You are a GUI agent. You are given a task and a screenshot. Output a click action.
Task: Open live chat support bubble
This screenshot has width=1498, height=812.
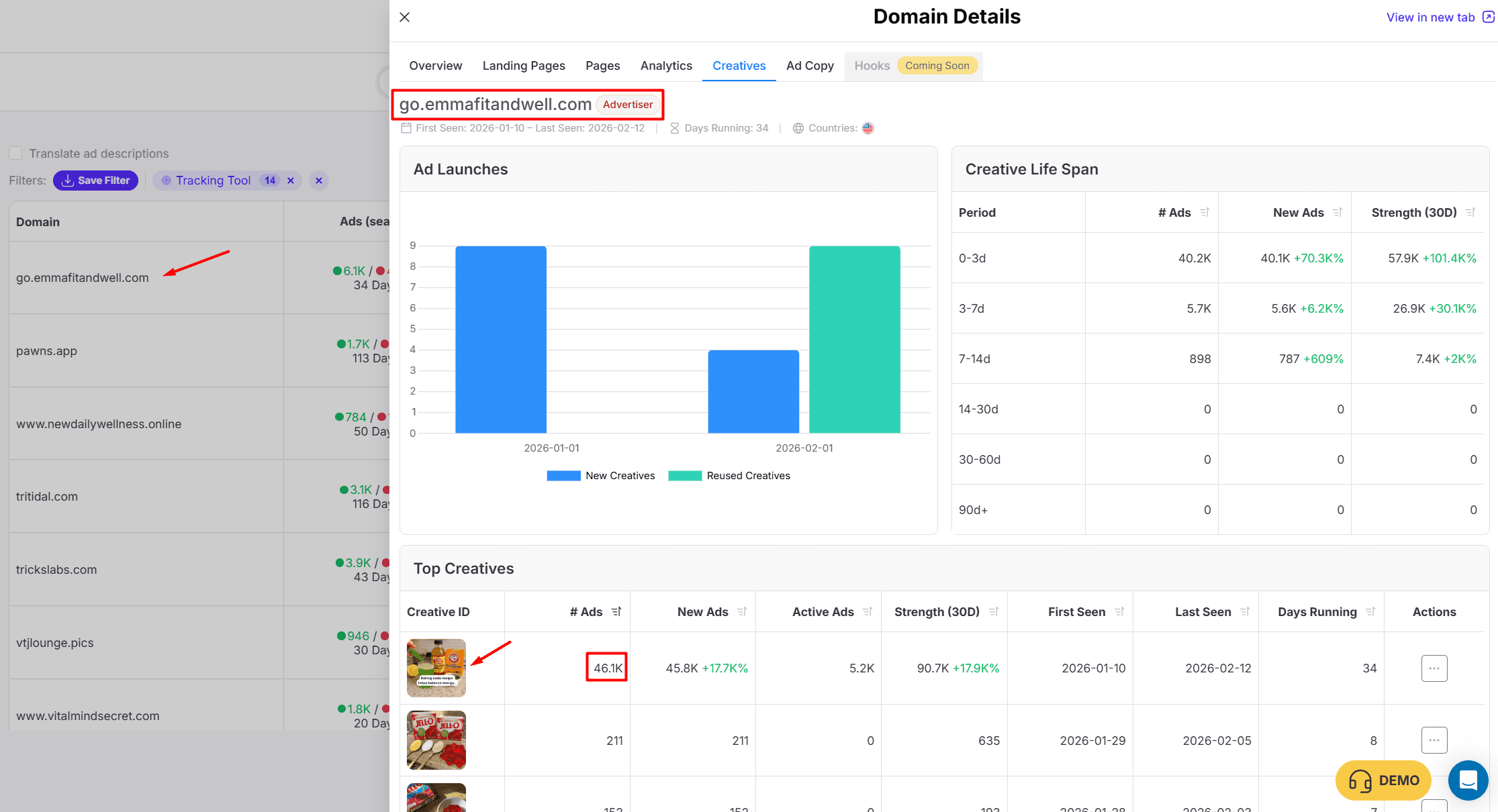tap(1468, 780)
